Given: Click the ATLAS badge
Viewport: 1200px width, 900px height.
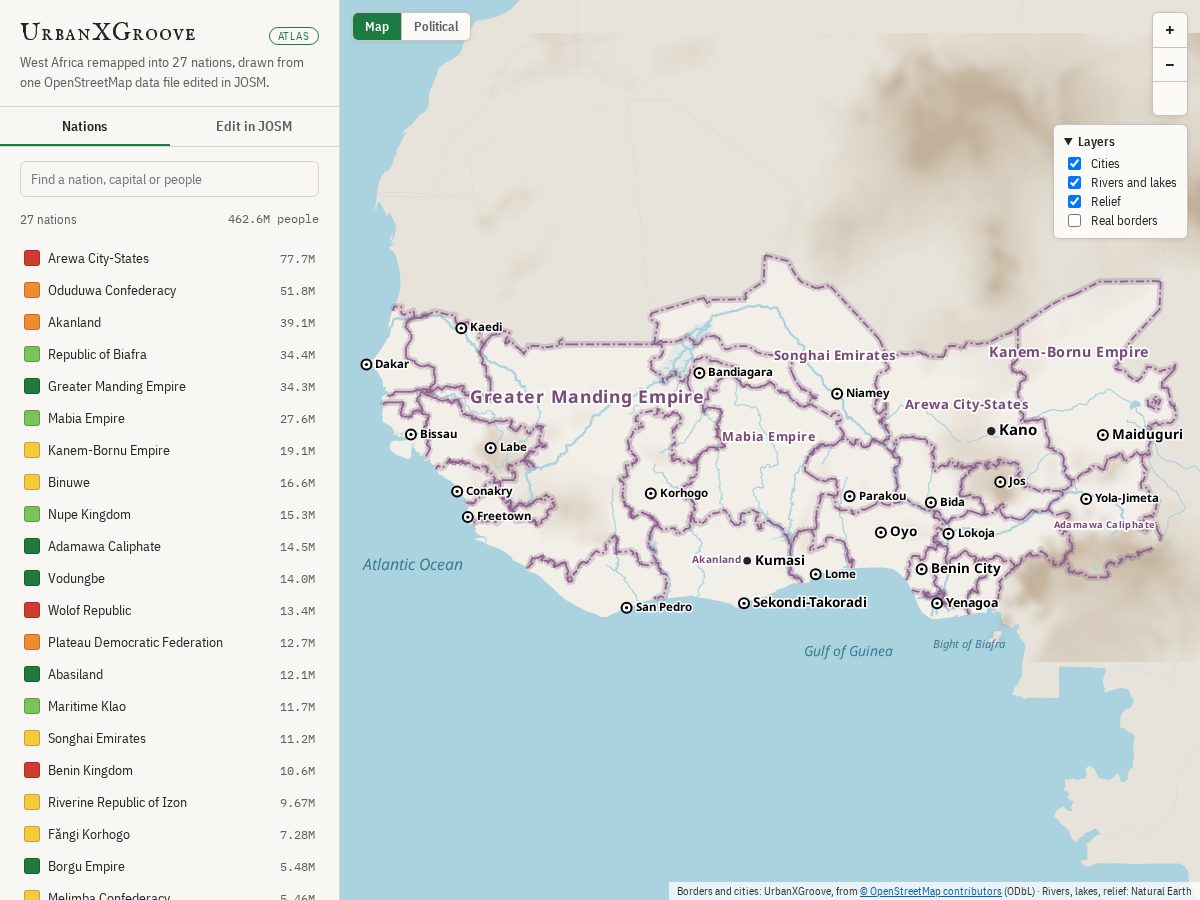Looking at the screenshot, I should pos(294,36).
